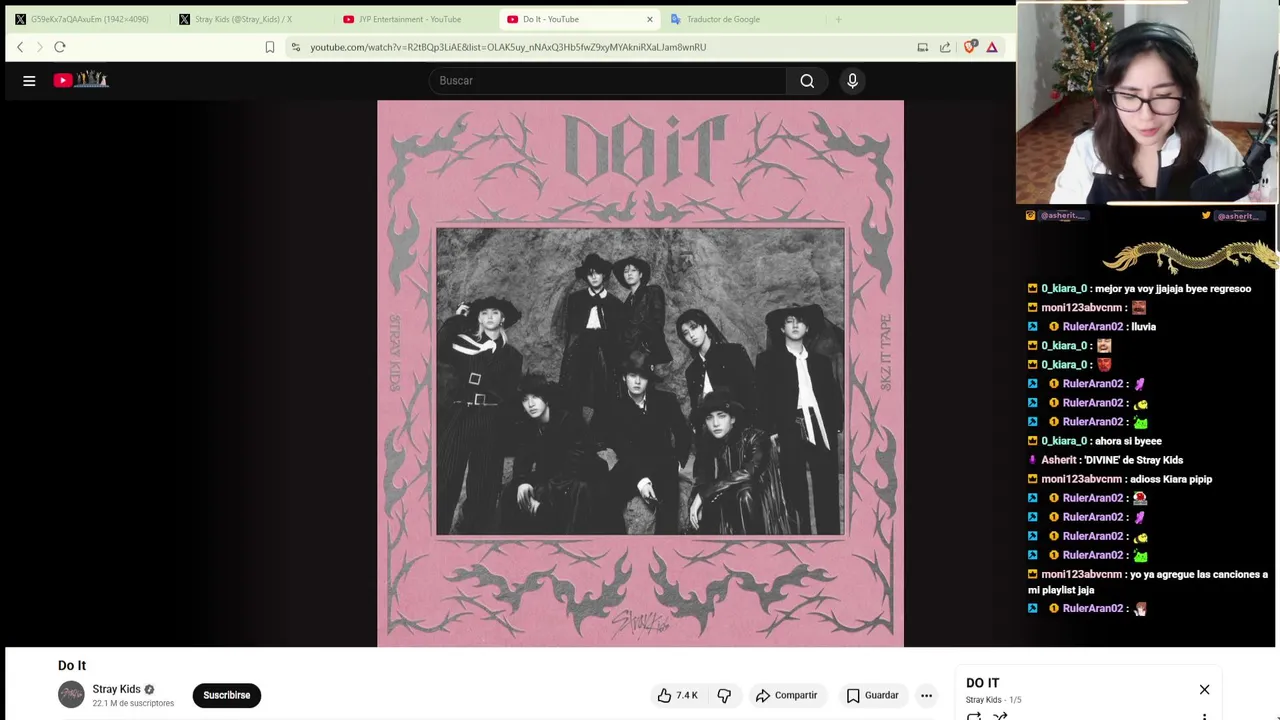
Task: Reload the page with the refresh icon
Action: [x=60, y=47]
